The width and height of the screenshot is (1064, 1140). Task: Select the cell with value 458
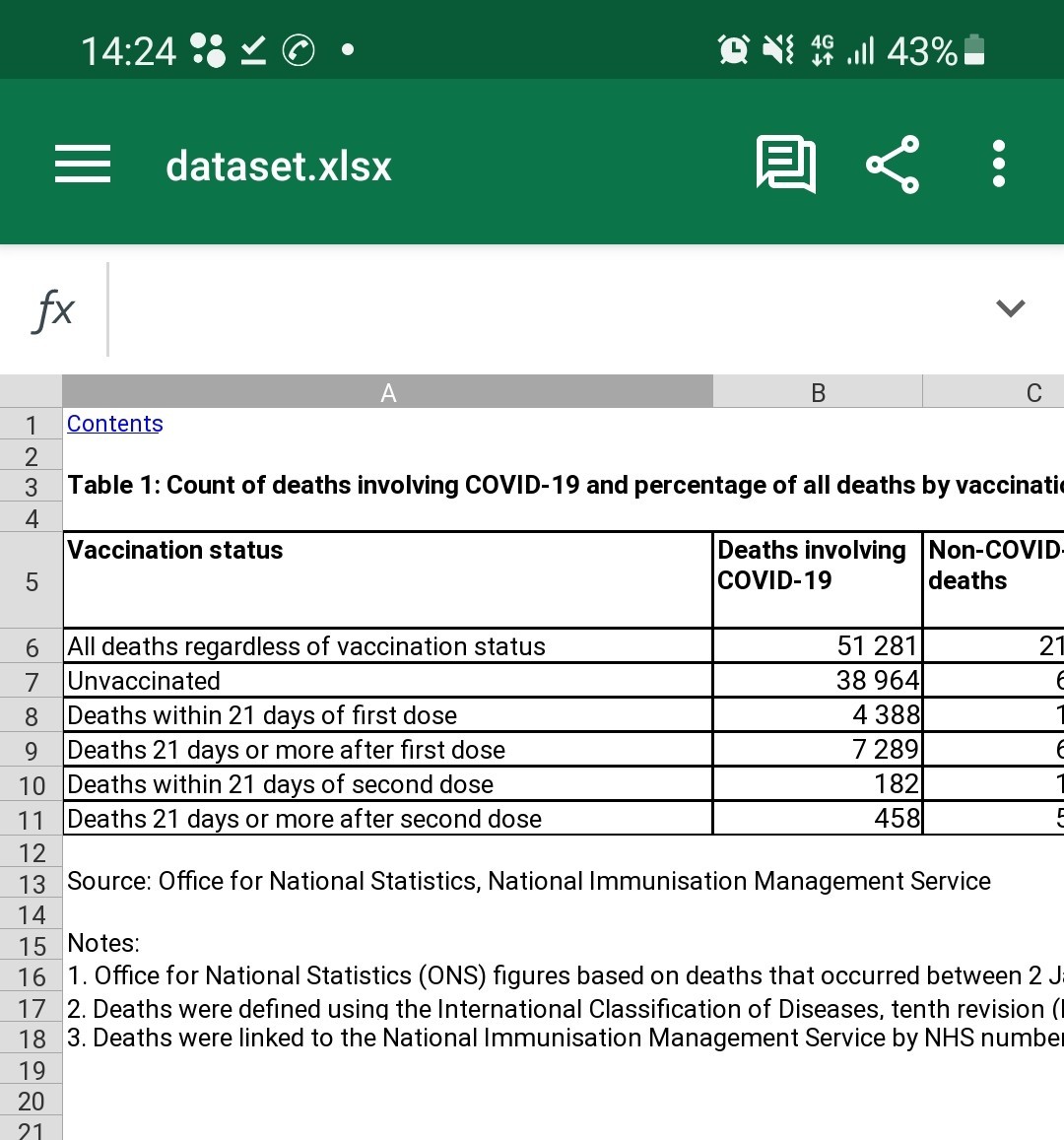tap(818, 818)
